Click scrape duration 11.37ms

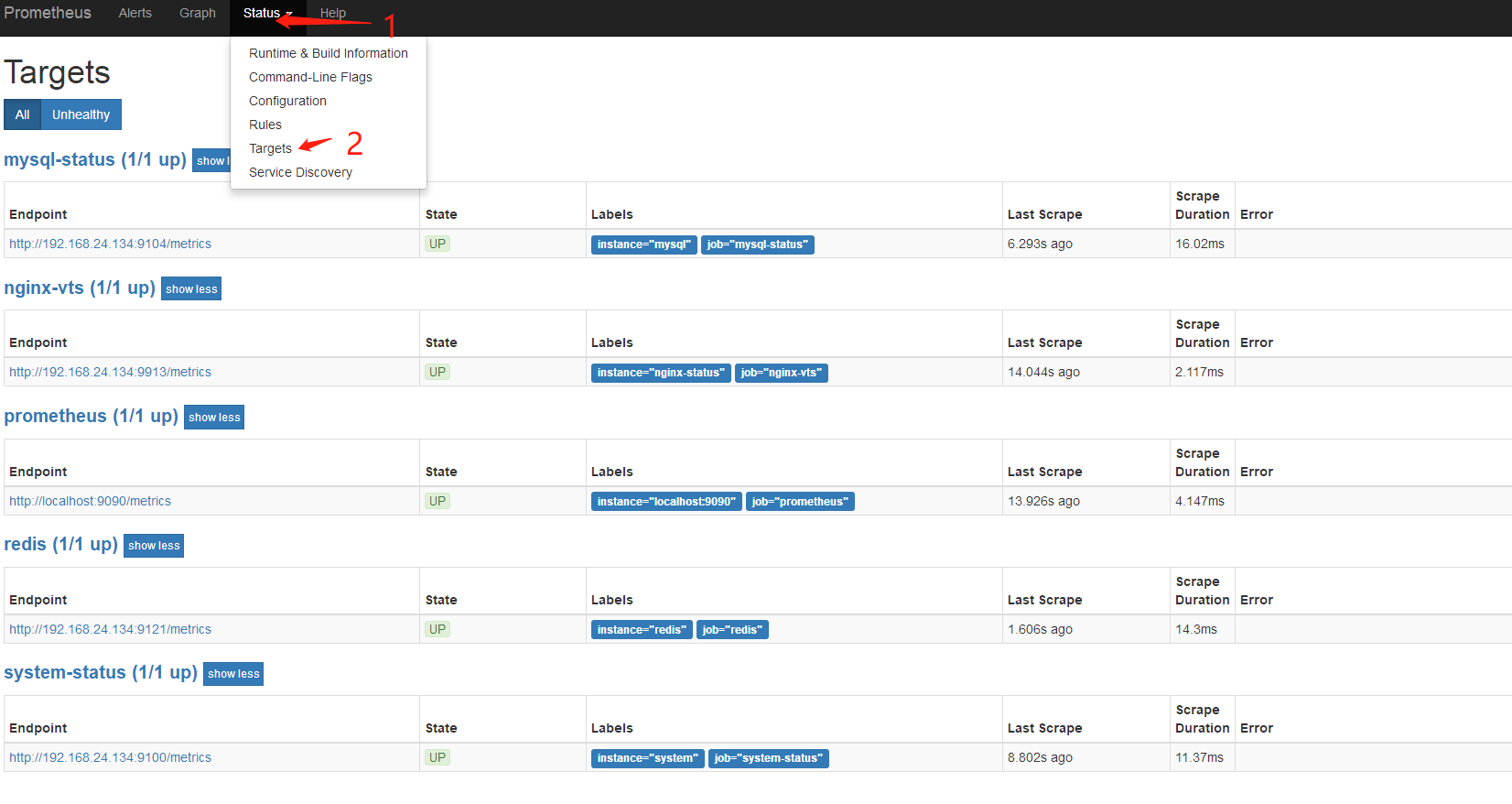pyautogui.click(x=1199, y=757)
